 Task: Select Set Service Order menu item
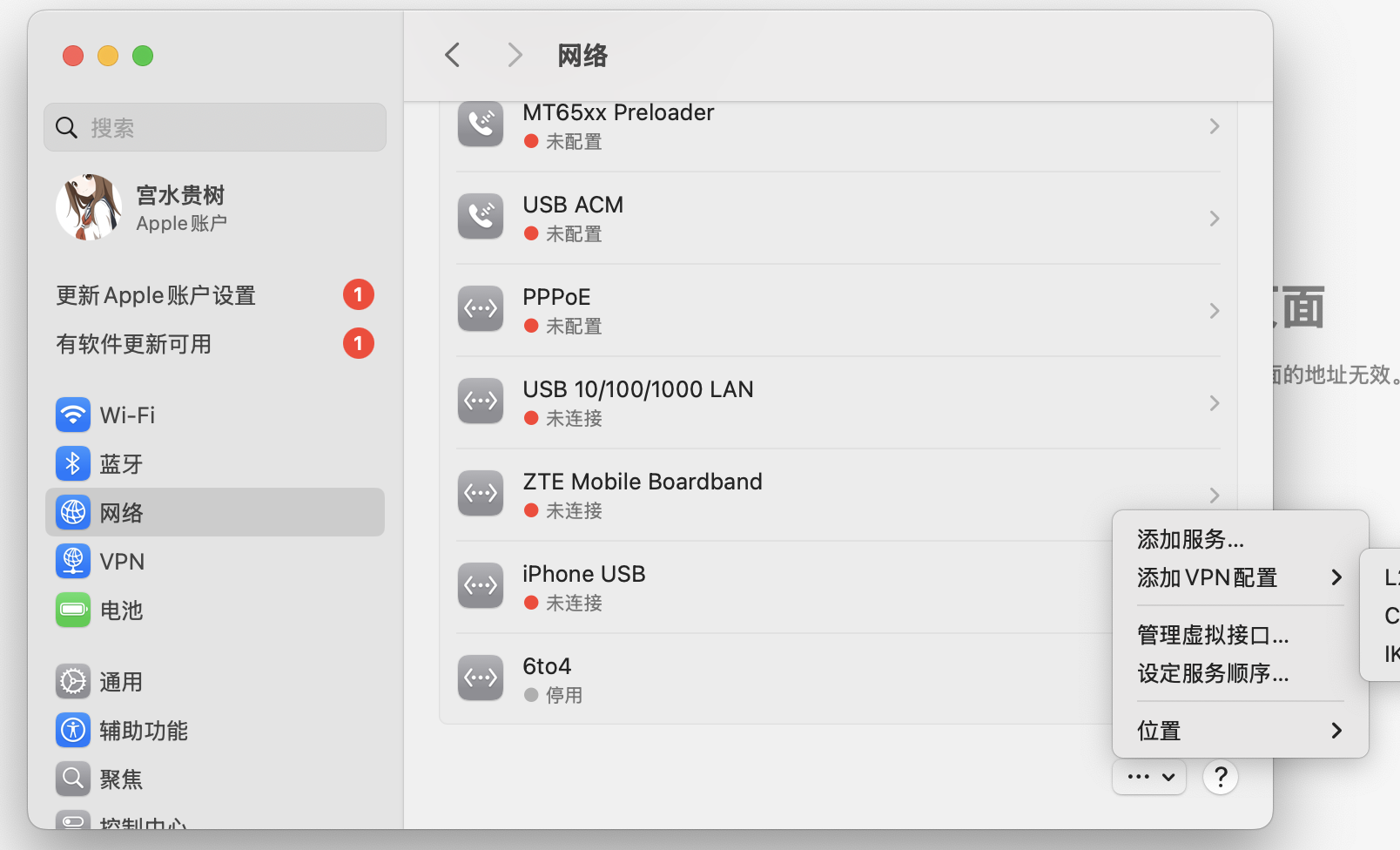coord(1213,673)
